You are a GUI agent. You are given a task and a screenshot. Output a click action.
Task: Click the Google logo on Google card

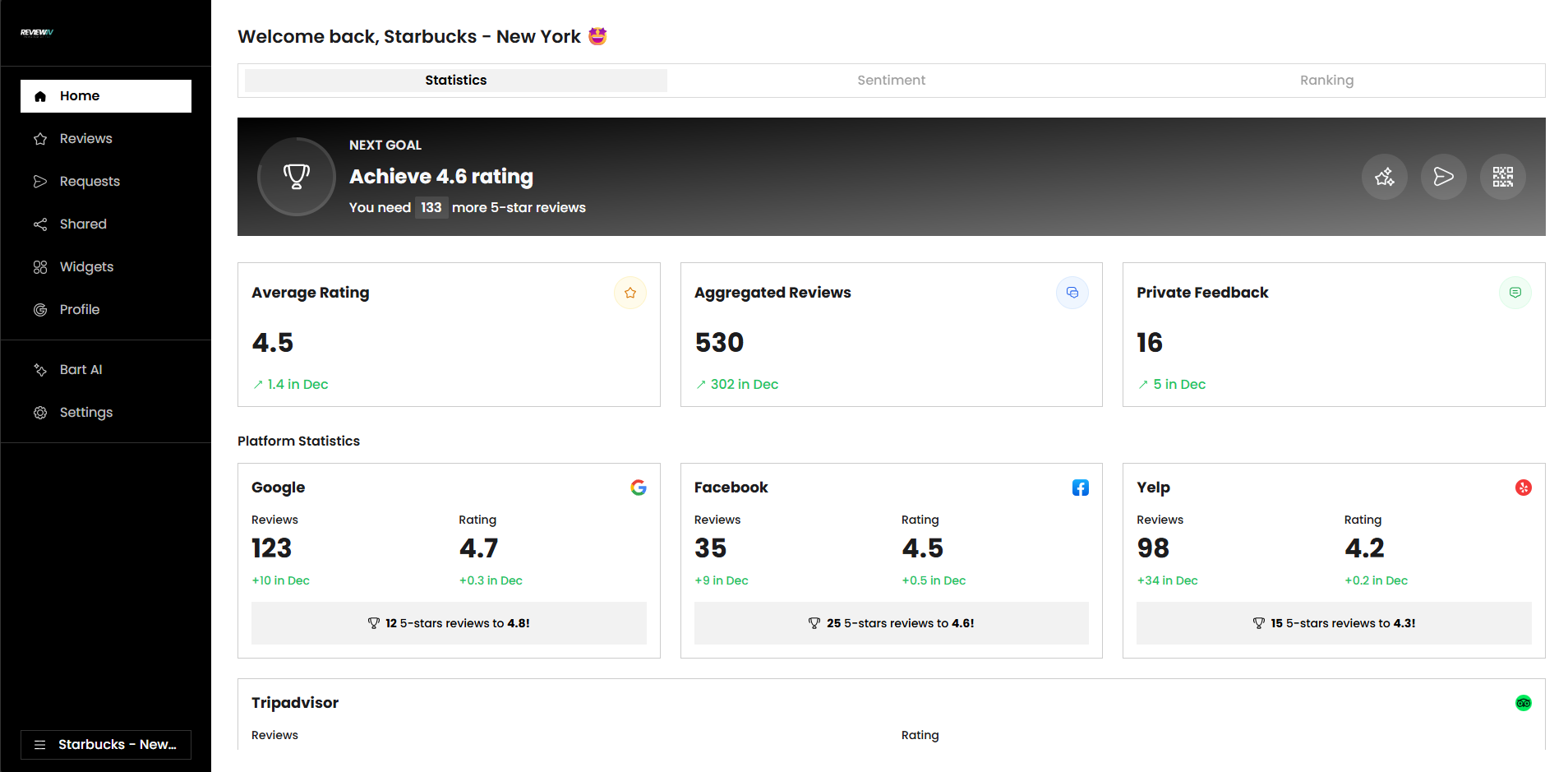coord(639,488)
